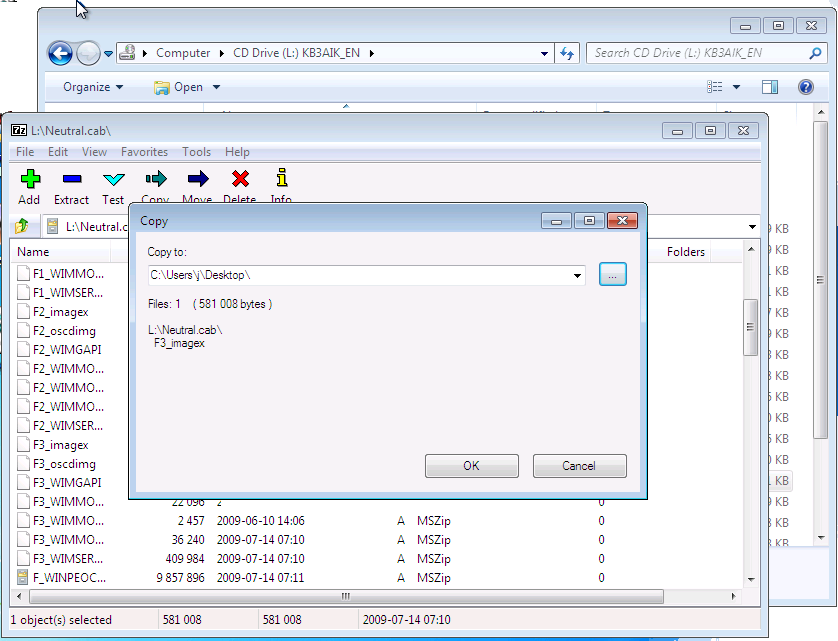The width and height of the screenshot is (838, 641).
Task: Open the Tools menu in 7-Zip
Action: point(196,152)
